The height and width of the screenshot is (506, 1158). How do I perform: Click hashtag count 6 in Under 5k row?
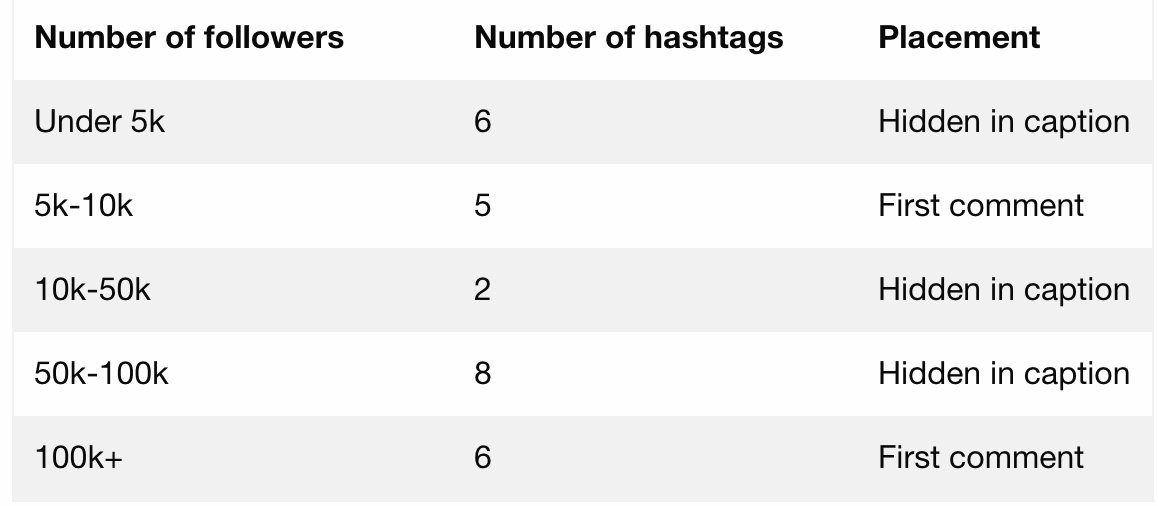point(483,122)
